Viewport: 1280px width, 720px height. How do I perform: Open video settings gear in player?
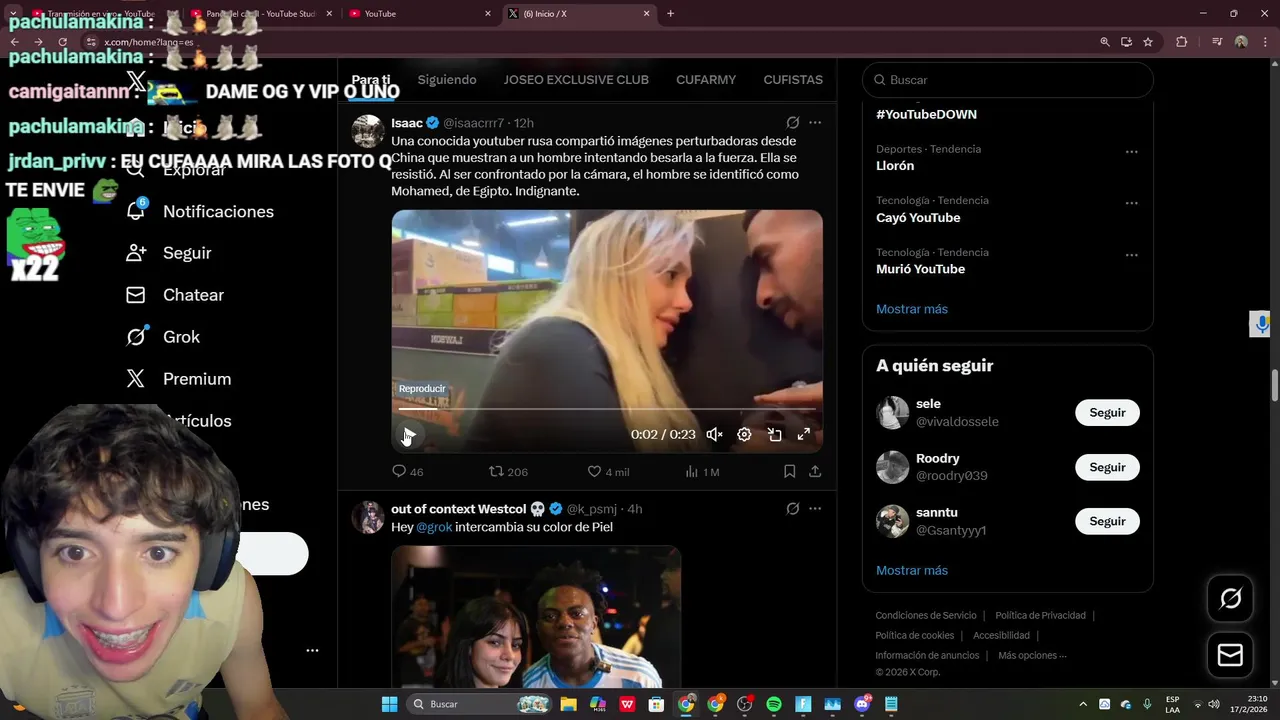(x=744, y=434)
